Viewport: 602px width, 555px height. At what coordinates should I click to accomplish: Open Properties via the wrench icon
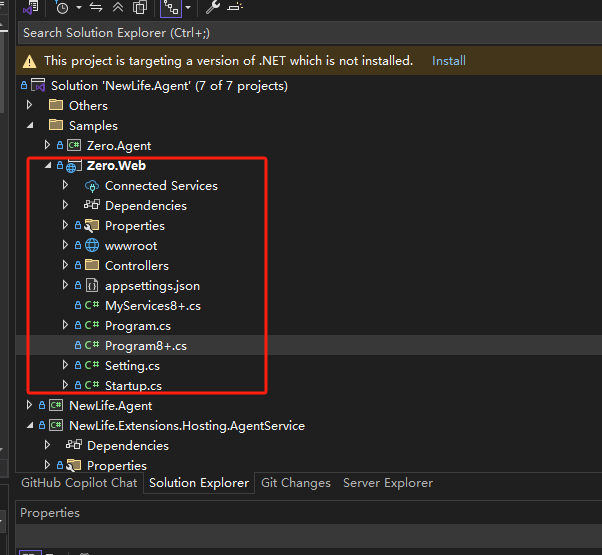coord(212,7)
